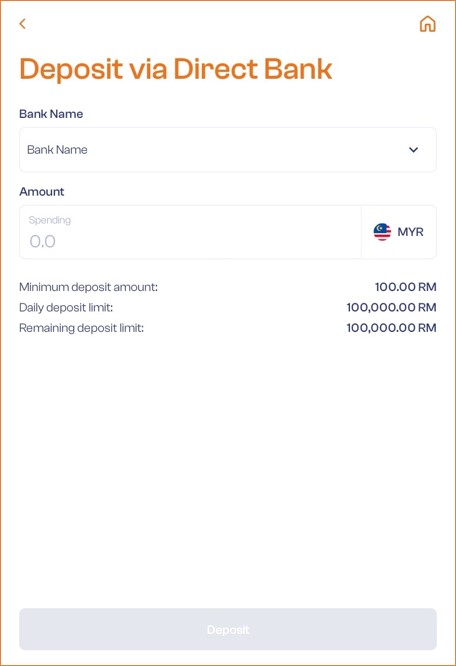The image size is (456, 666).
Task: Click the Spending amount input field
Action: pyautogui.click(x=191, y=232)
